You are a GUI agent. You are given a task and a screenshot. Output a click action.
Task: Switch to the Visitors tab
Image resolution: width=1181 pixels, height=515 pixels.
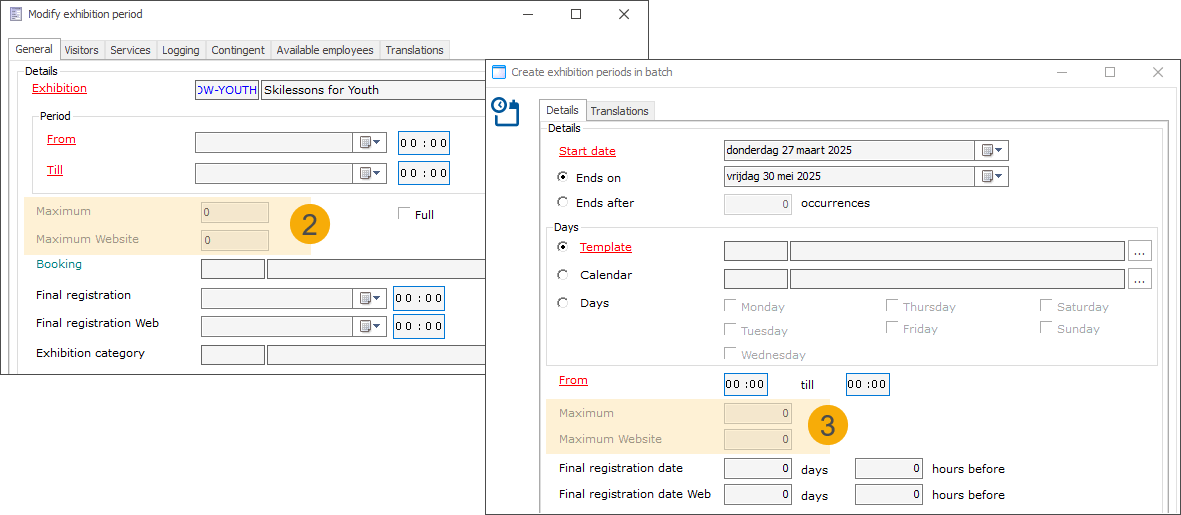click(81, 50)
